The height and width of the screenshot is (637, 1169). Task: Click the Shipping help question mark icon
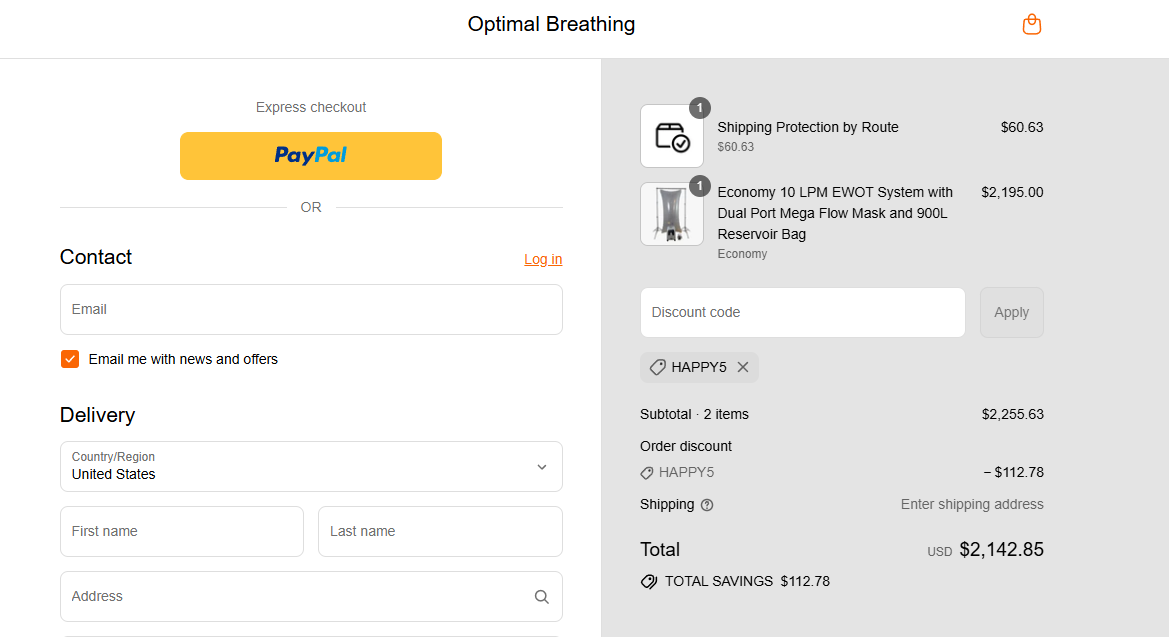(707, 505)
